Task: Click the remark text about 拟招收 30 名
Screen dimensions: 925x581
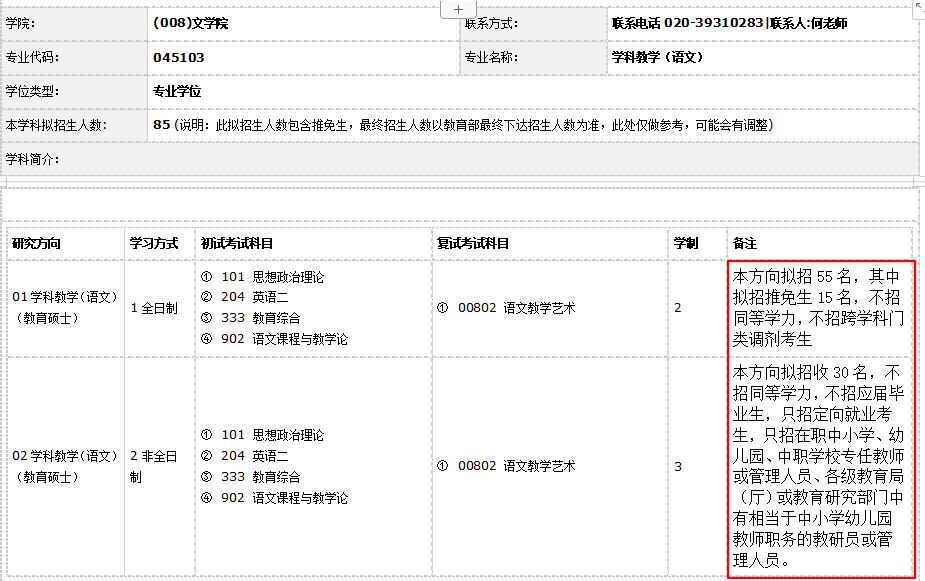Action: pos(818,465)
